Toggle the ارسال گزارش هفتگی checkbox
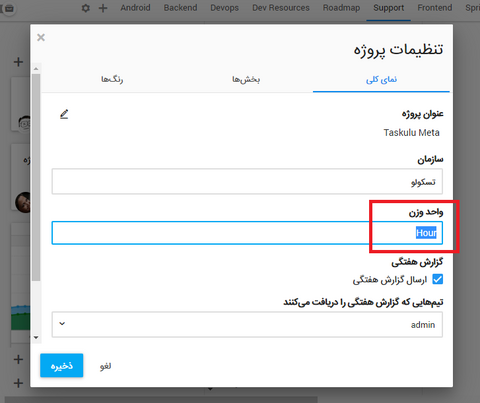Image resolution: width=480 pixels, height=403 pixels. tap(437, 279)
